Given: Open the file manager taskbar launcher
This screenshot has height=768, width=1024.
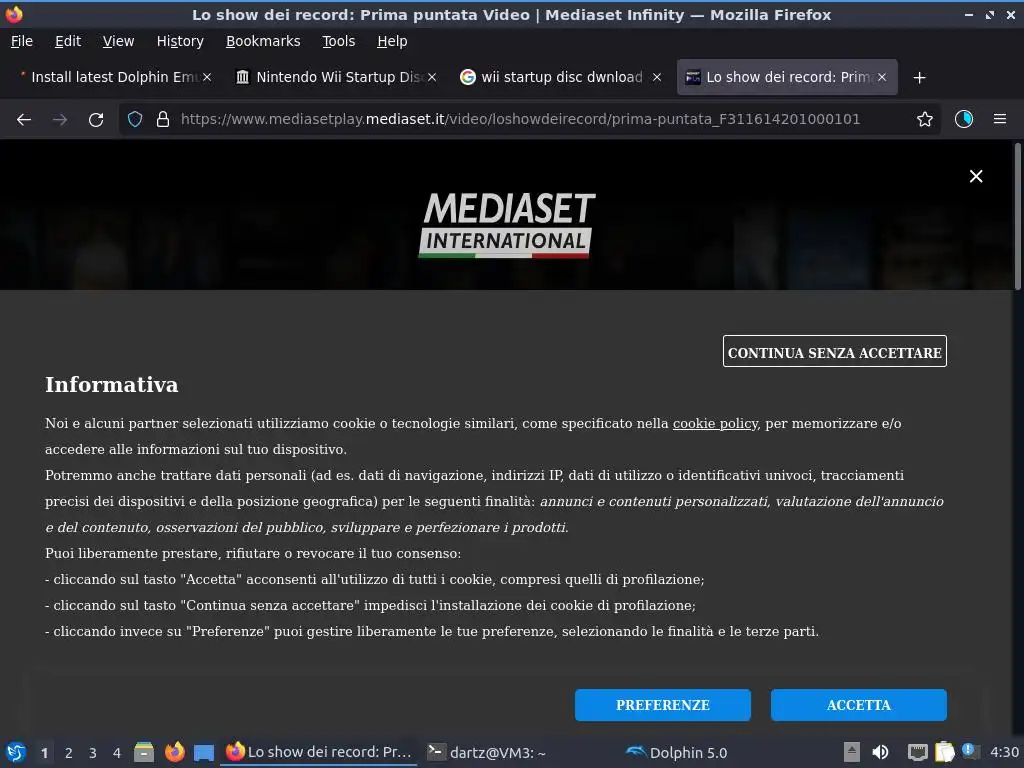Looking at the screenshot, I should 144,752.
